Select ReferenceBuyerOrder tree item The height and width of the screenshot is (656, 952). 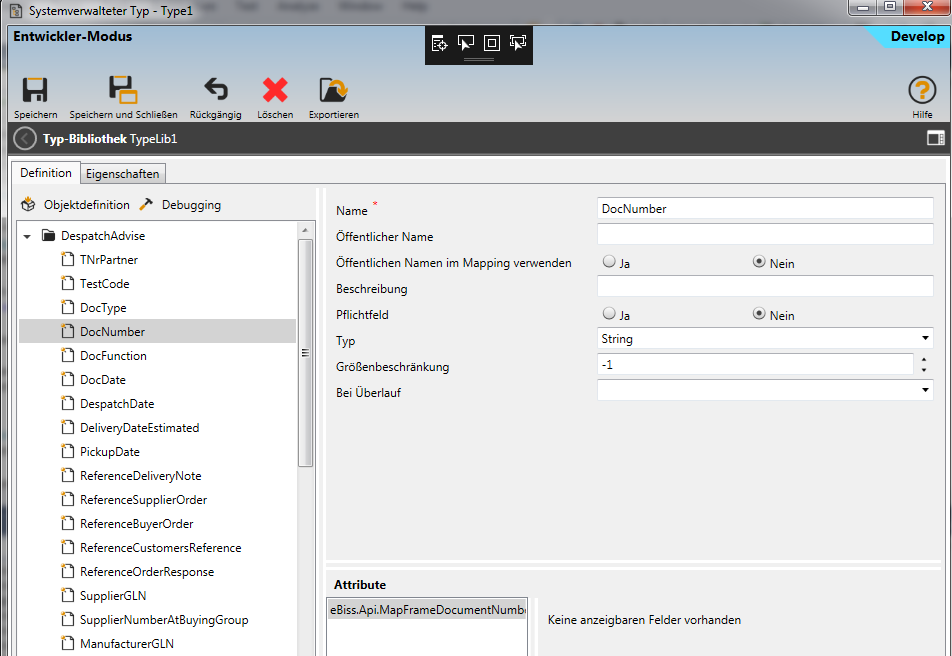pos(137,524)
